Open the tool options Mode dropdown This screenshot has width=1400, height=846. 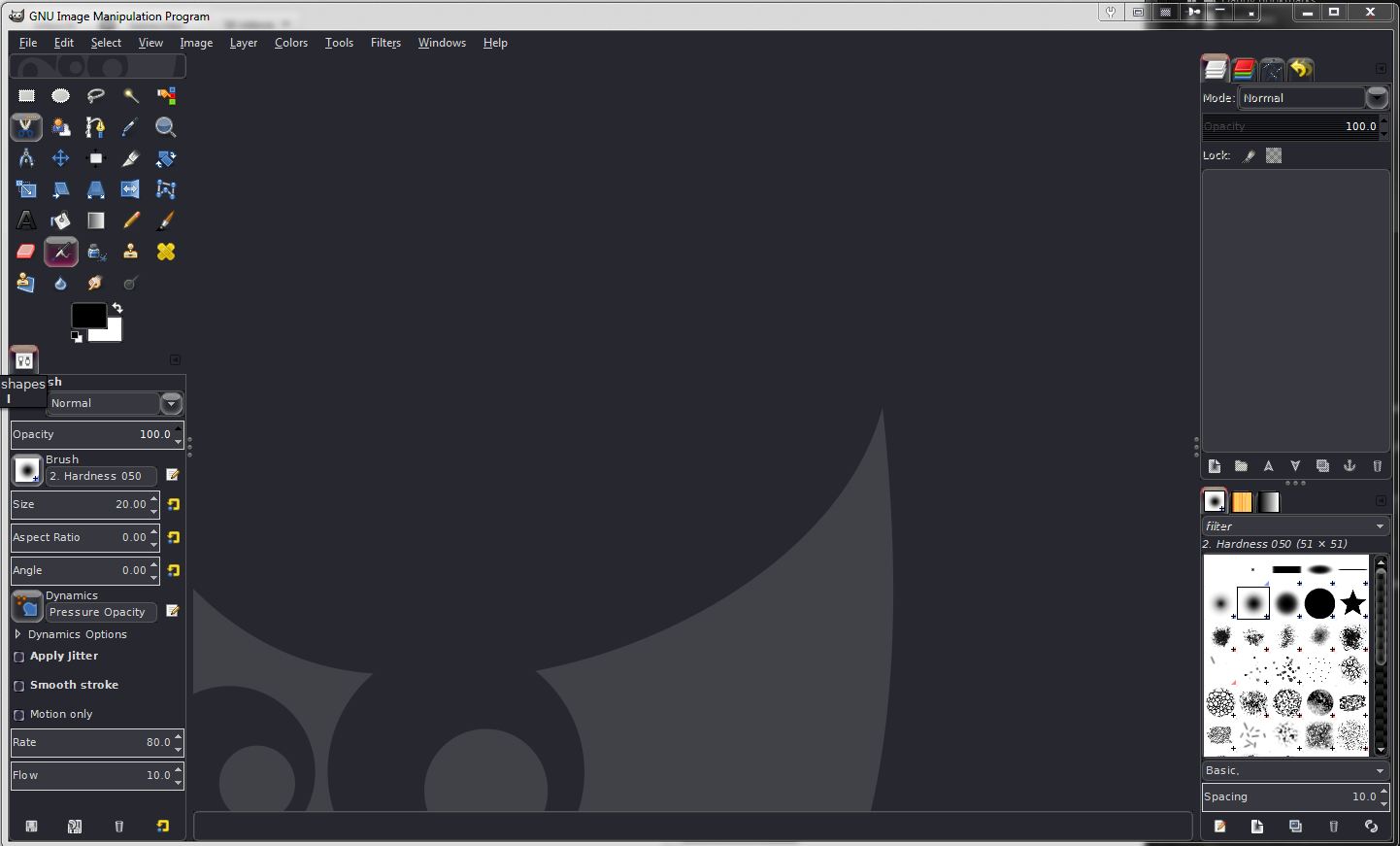(x=115, y=403)
